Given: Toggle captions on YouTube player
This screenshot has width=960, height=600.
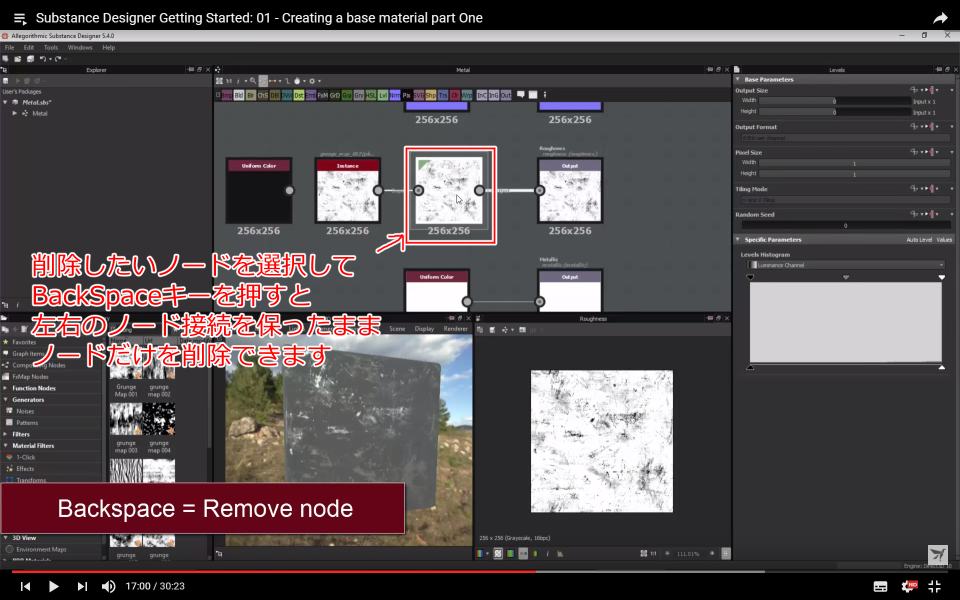Looking at the screenshot, I should pos(880,587).
